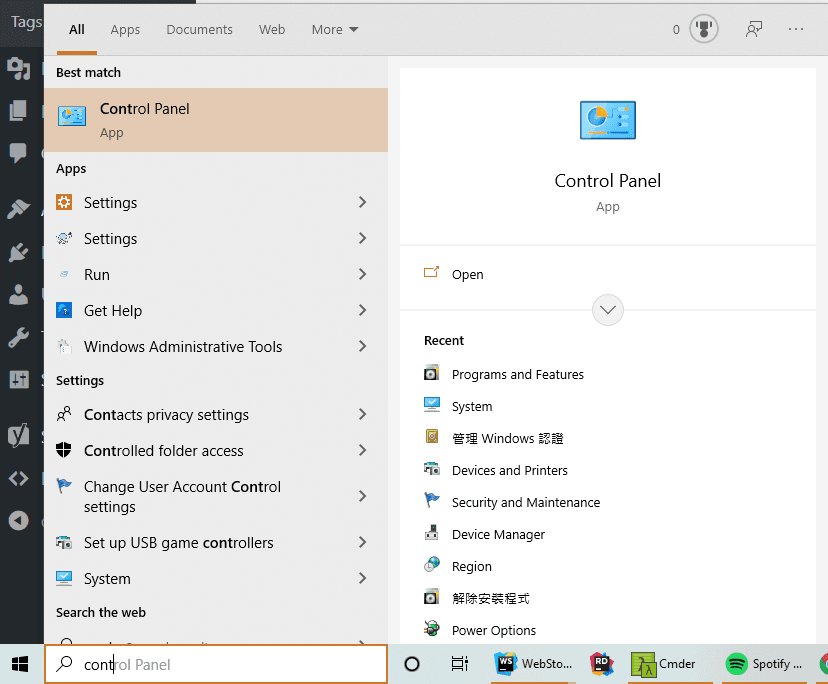Open WebStorm from the taskbar
The image size is (828, 684).
pos(534,664)
